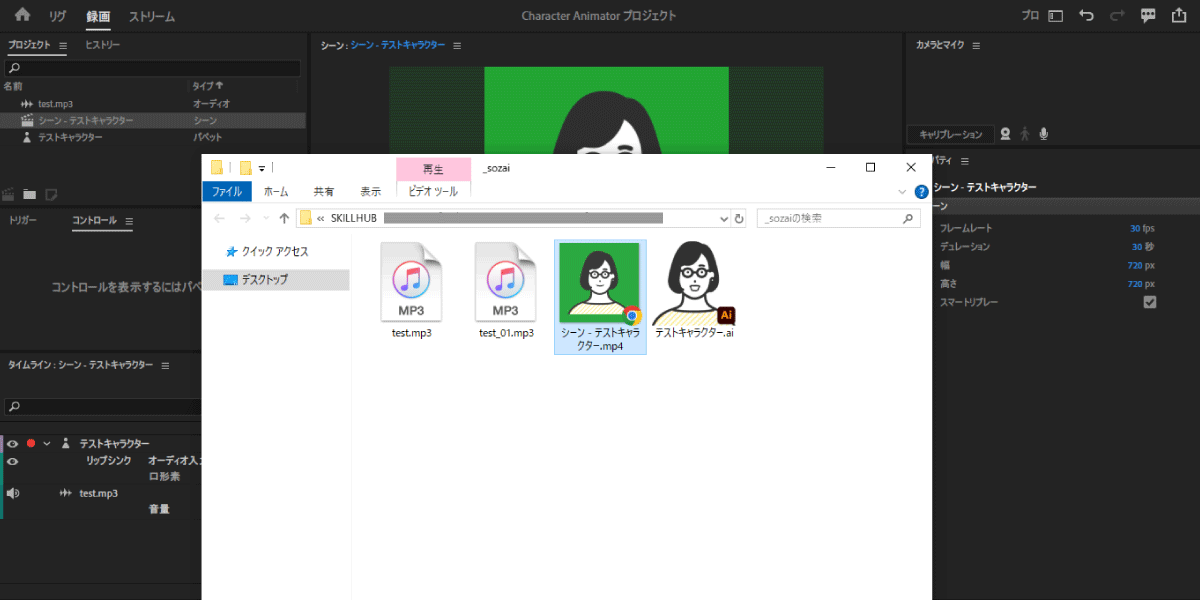Open the ファイル menu in Explorer

pyautogui.click(x=226, y=191)
